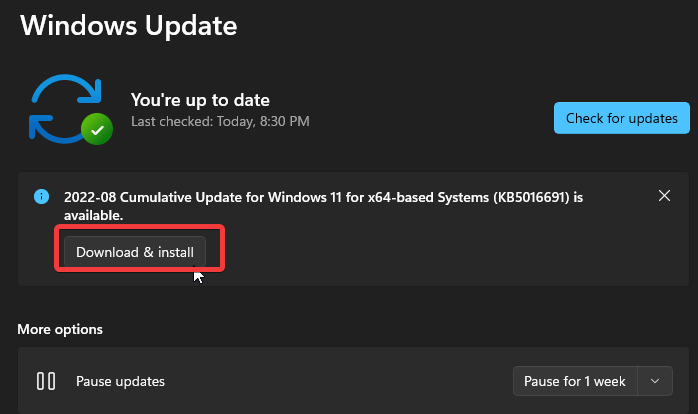
Task: Click the blue info icon in banner
Action: click(x=41, y=196)
